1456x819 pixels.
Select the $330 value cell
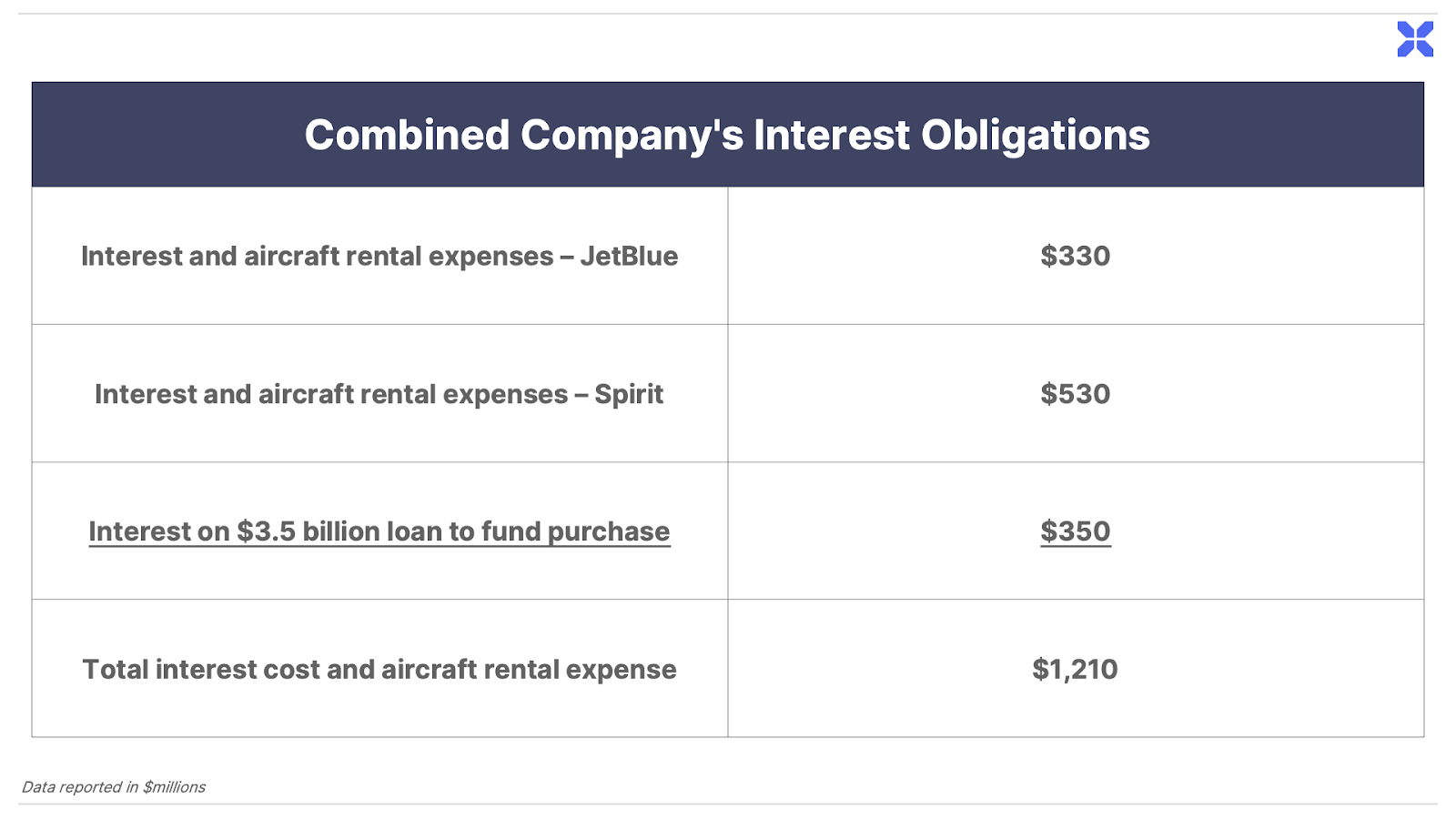point(1075,256)
